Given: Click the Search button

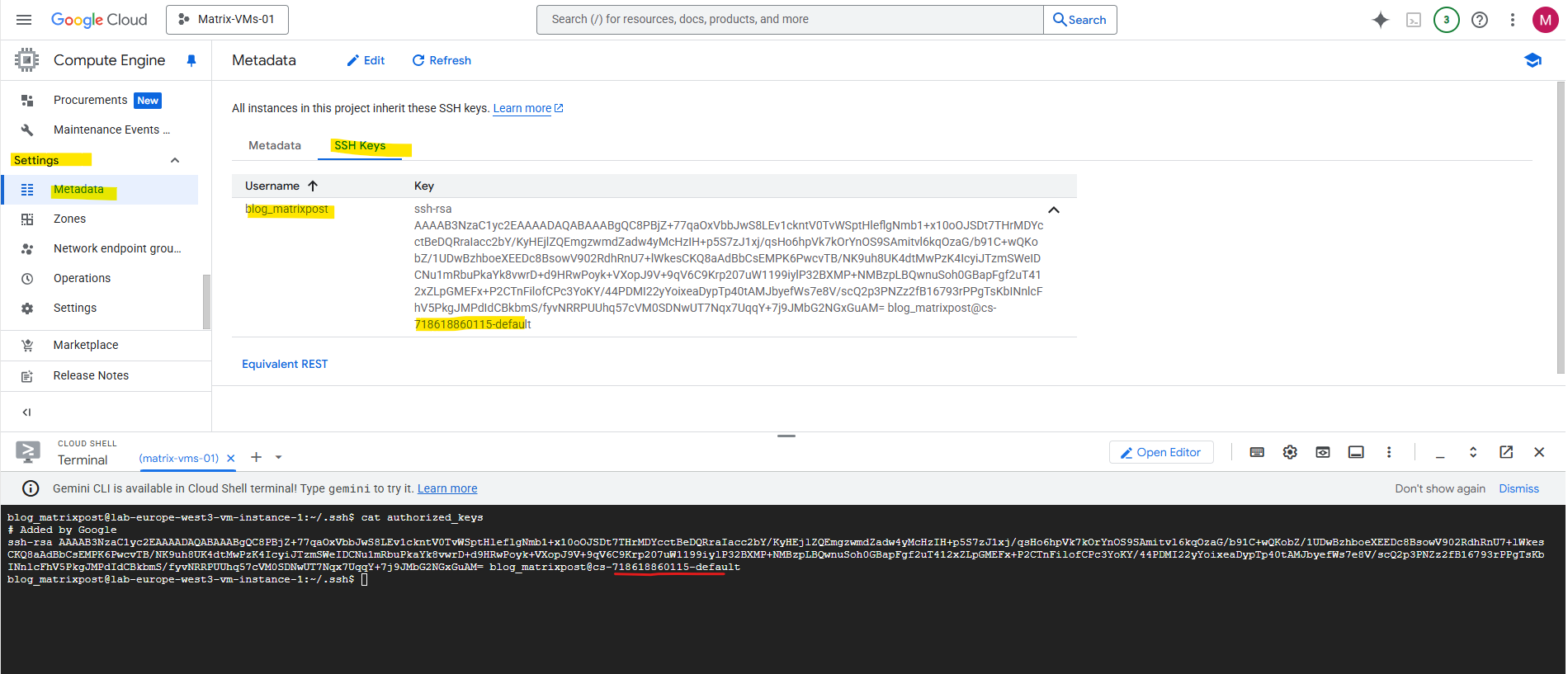Looking at the screenshot, I should 1080,20.
